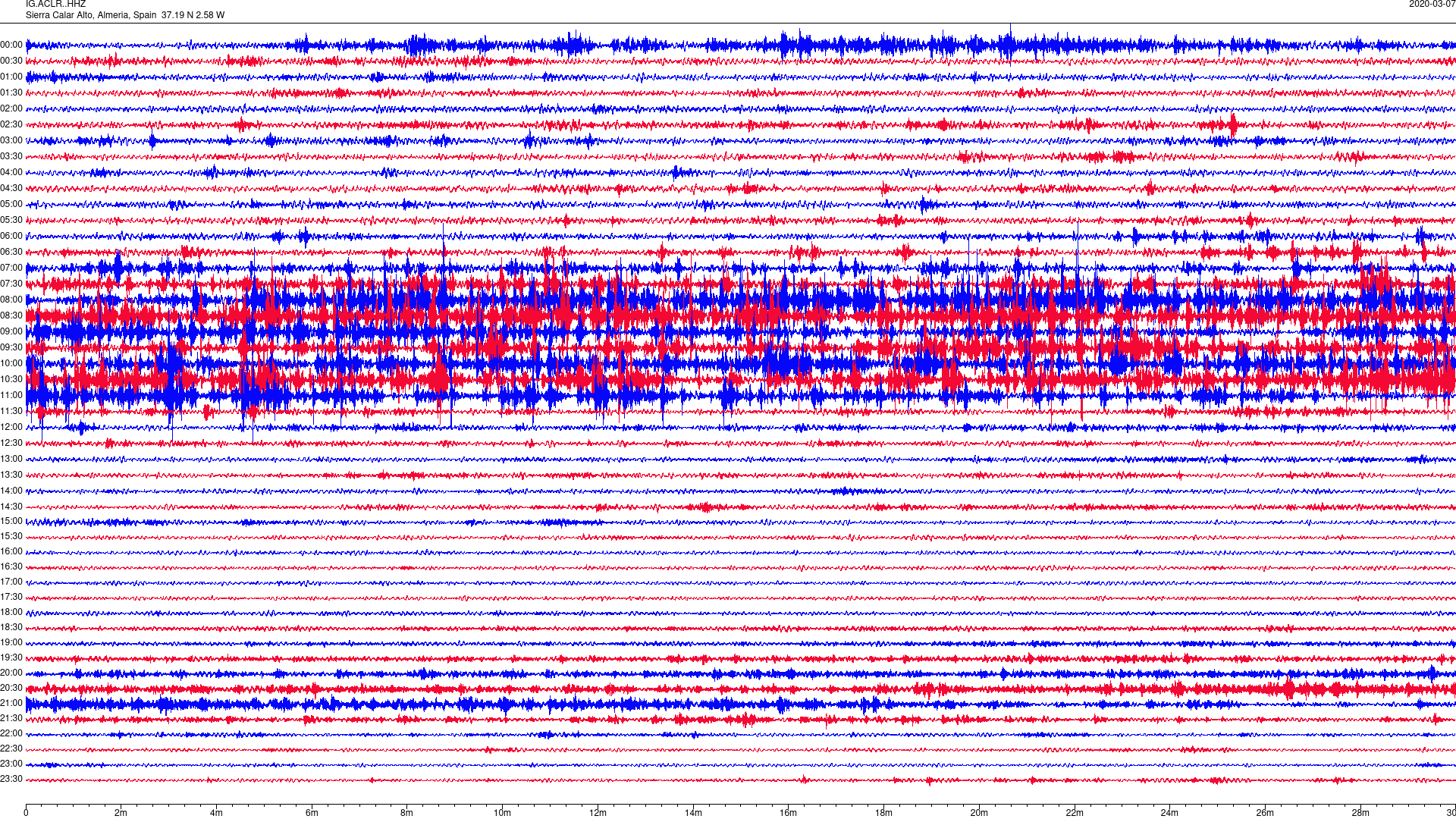The height and width of the screenshot is (819, 1456).
Task: Click the 18m tick on time axis
Action: click(883, 813)
